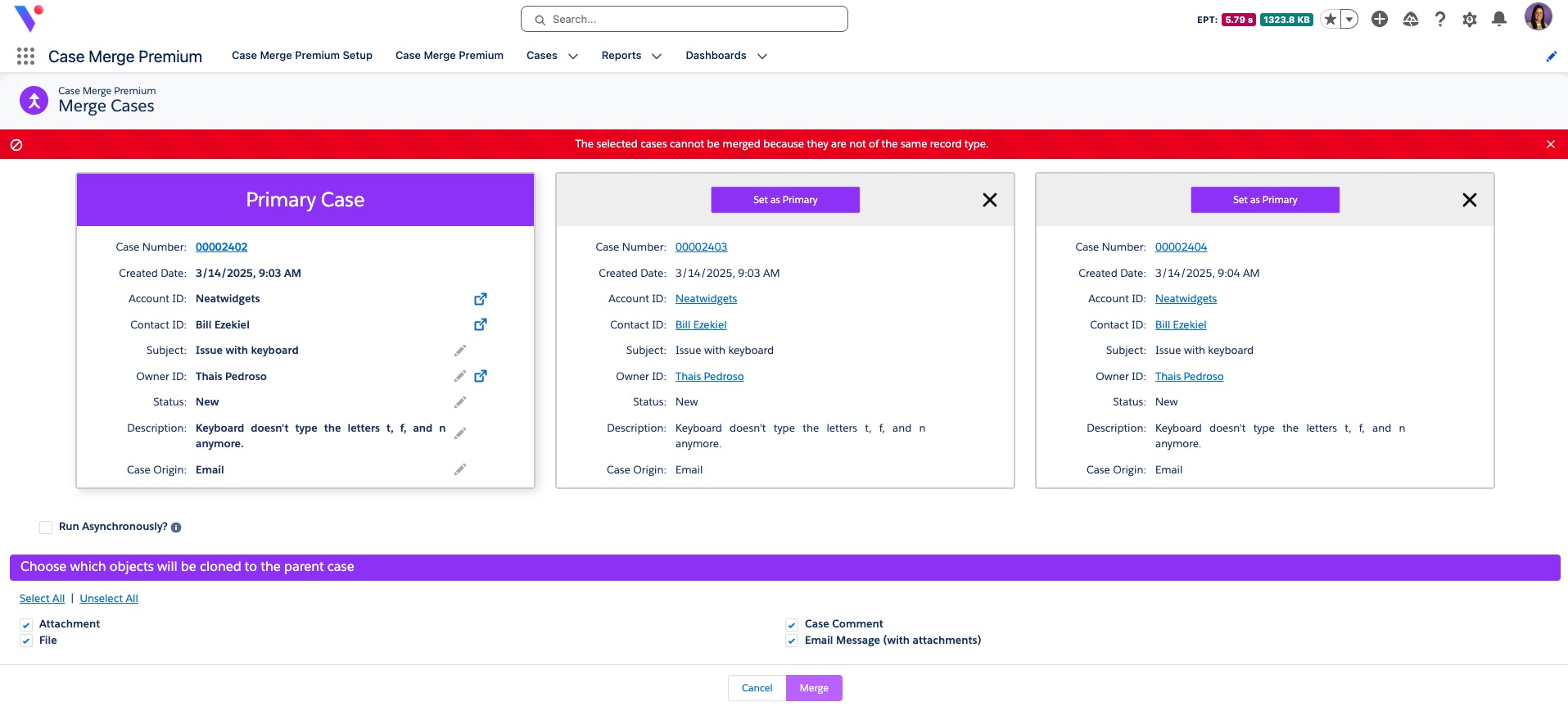Open the App Launcher grid icon
1568x711 pixels.
(25, 56)
